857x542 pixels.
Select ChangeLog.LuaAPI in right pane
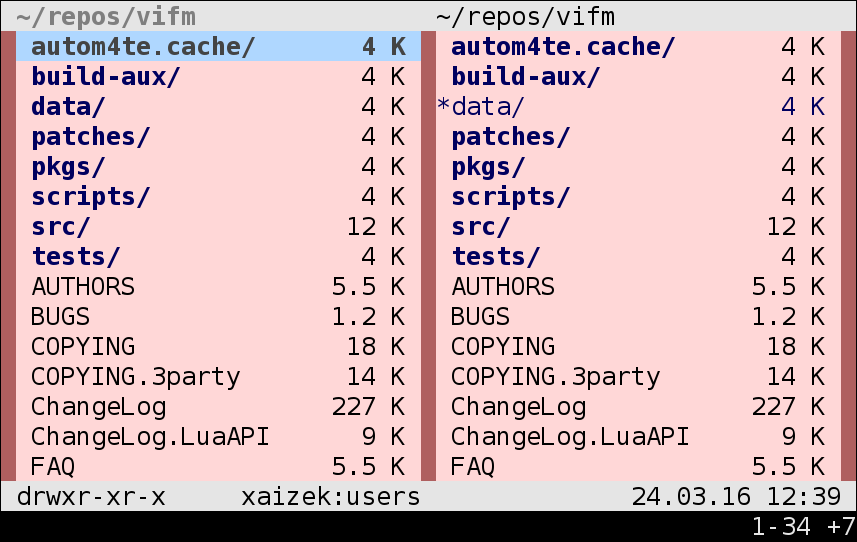[638, 437]
